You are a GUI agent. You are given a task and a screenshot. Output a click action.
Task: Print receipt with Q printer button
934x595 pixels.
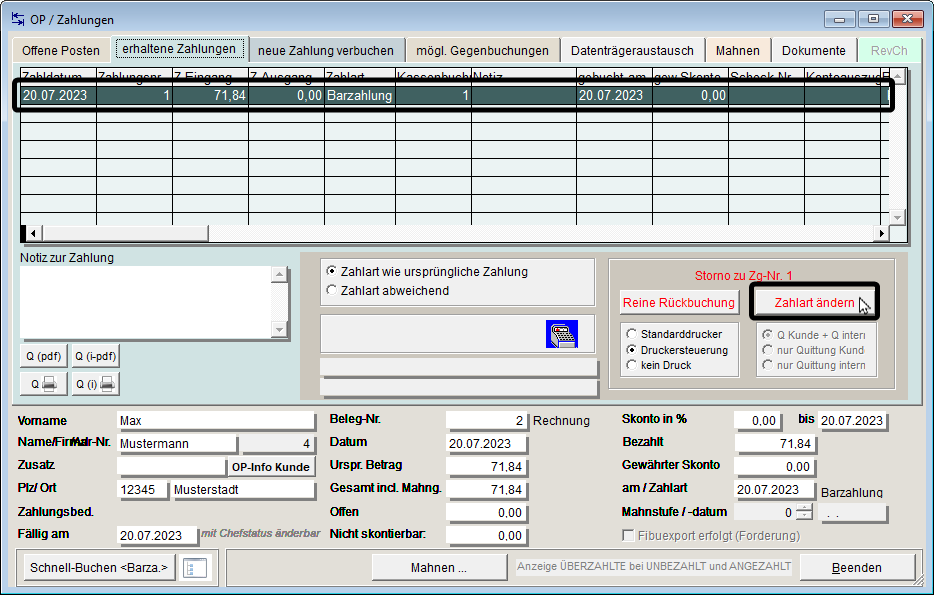coord(43,384)
